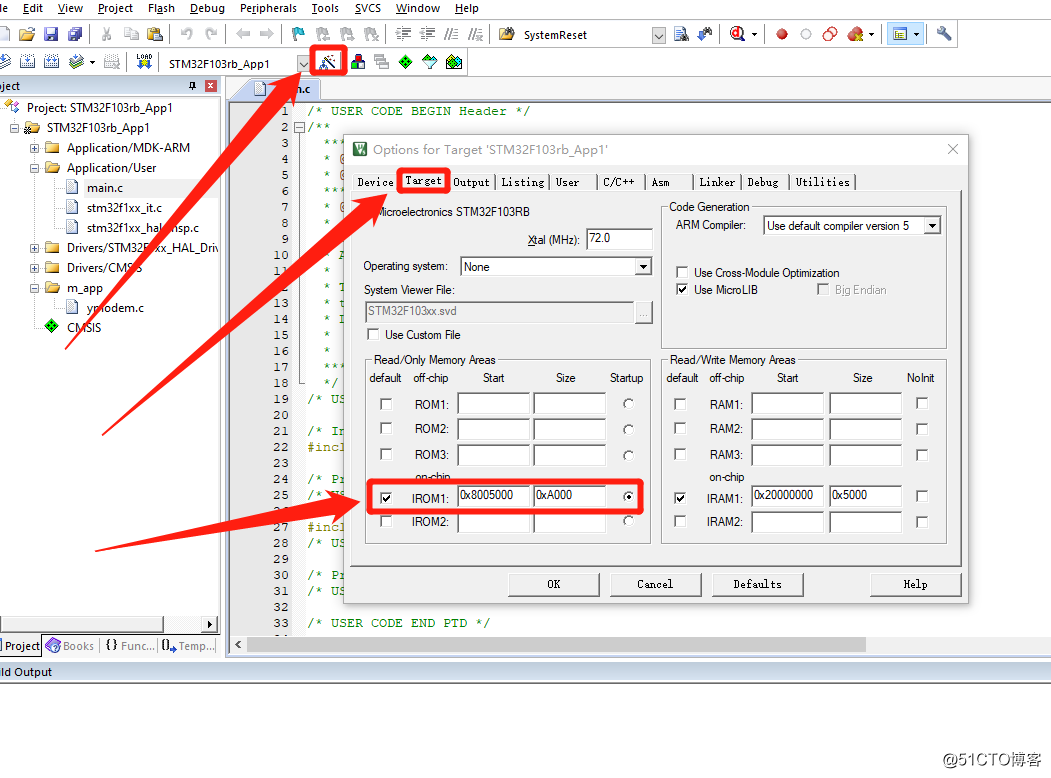
Task: Click Kill All Breakpoints icon
Action: (855, 34)
